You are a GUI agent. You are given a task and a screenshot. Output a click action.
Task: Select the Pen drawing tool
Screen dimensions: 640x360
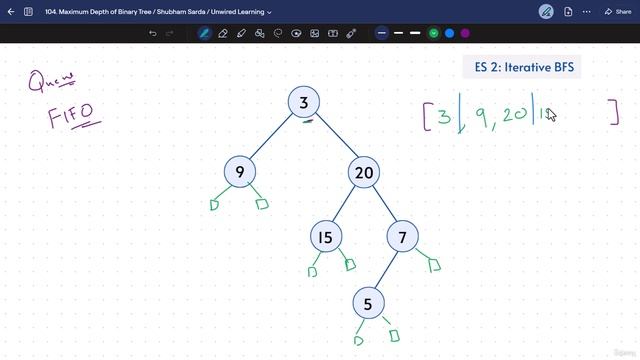pos(204,33)
